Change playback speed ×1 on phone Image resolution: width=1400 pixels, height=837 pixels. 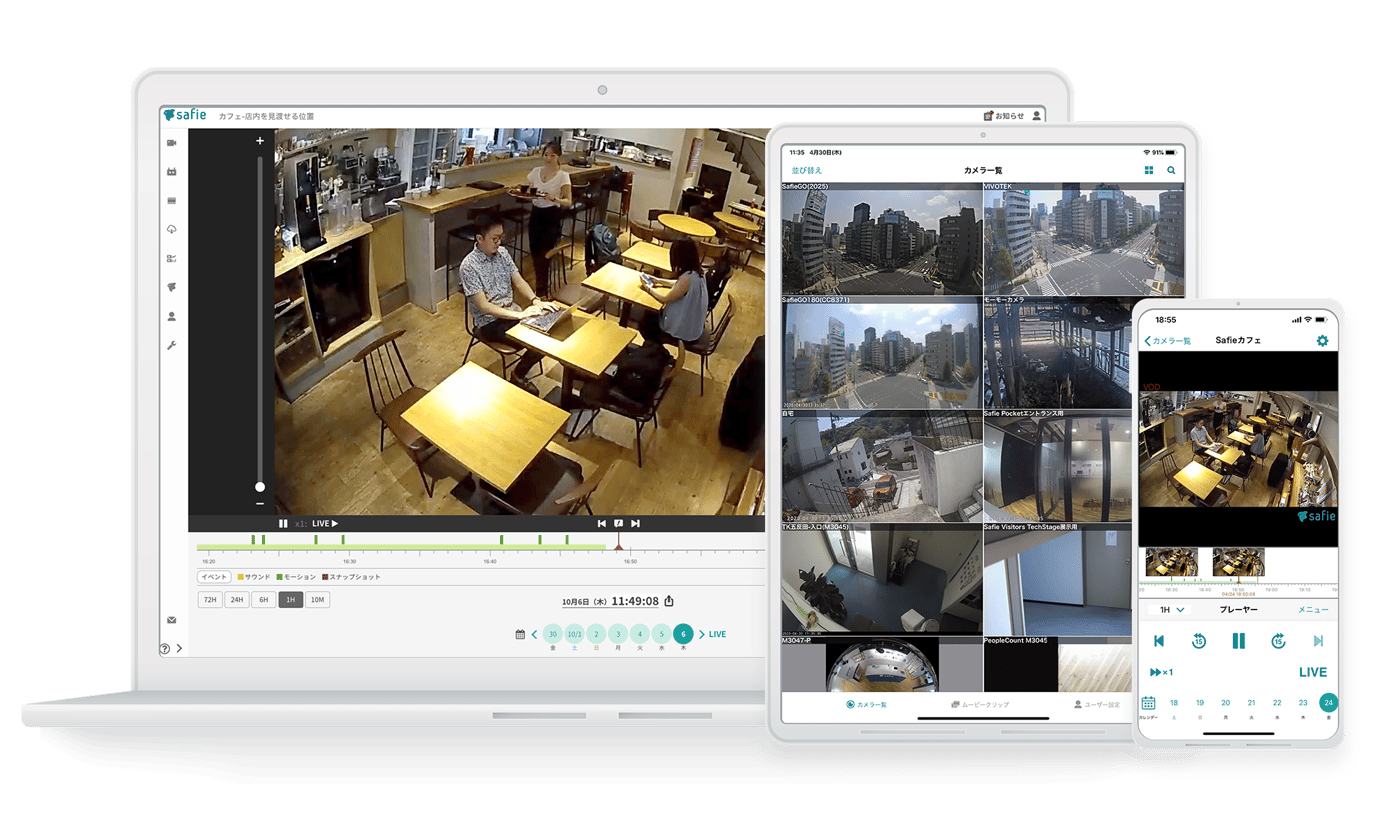[x=1162, y=673]
